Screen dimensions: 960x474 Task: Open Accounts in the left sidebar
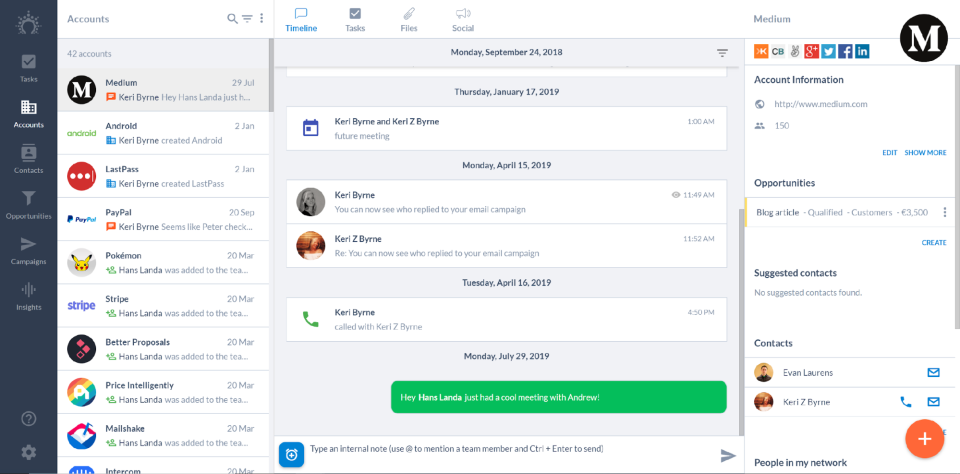tap(28, 114)
